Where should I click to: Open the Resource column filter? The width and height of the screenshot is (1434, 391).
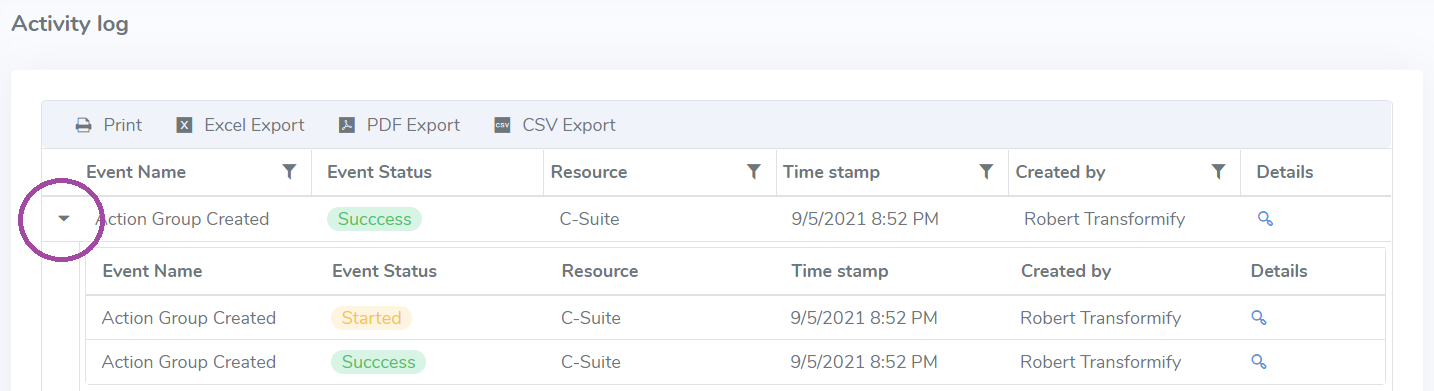pos(754,172)
